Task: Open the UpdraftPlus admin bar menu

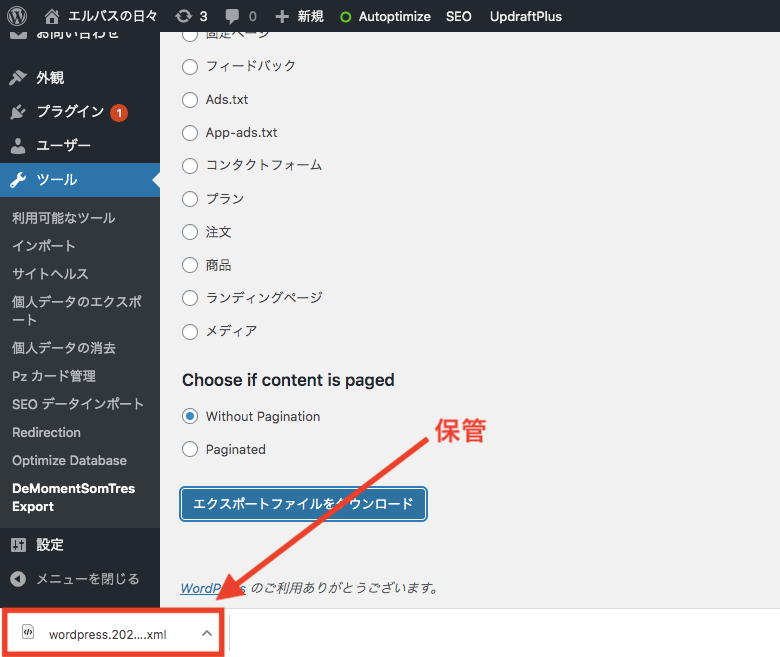Action: point(526,16)
